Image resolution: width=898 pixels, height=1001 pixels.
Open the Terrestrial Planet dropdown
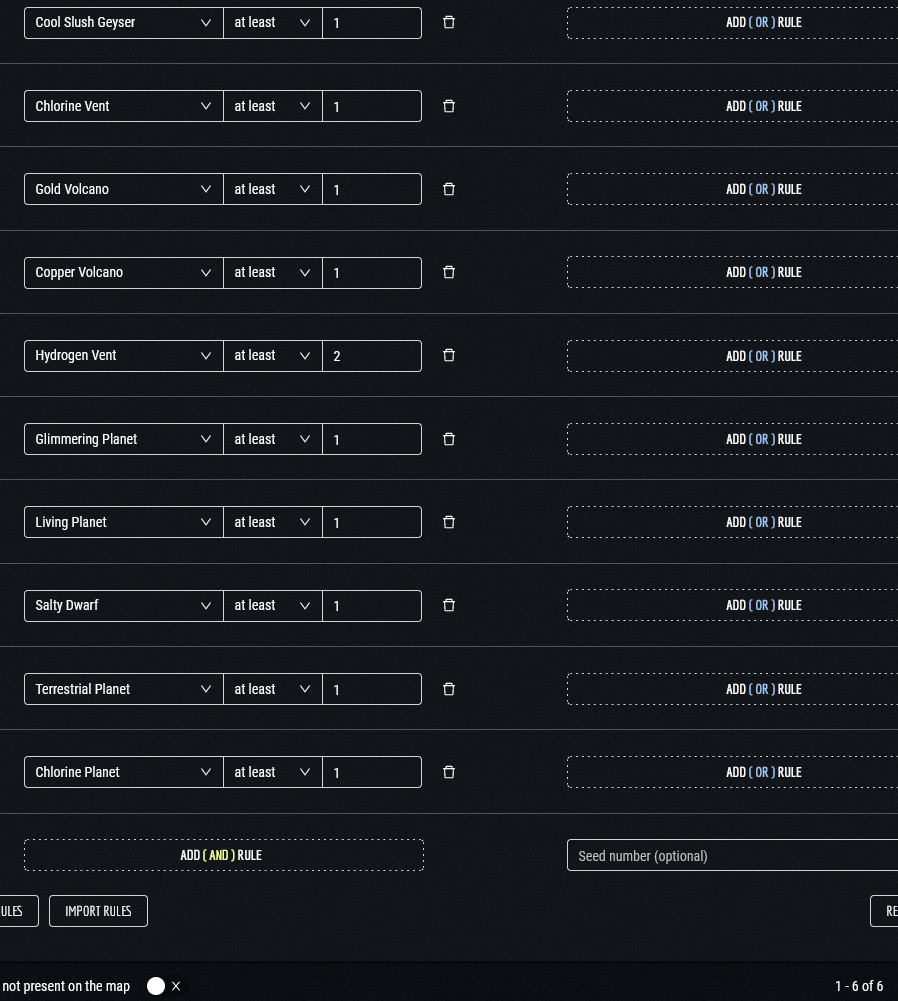pos(123,689)
